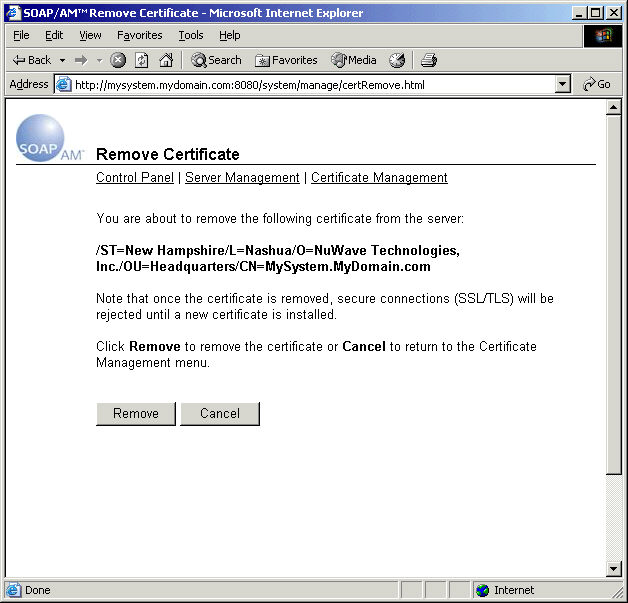
Task: Expand the address bar URL dropdown
Action: [x=562, y=85]
